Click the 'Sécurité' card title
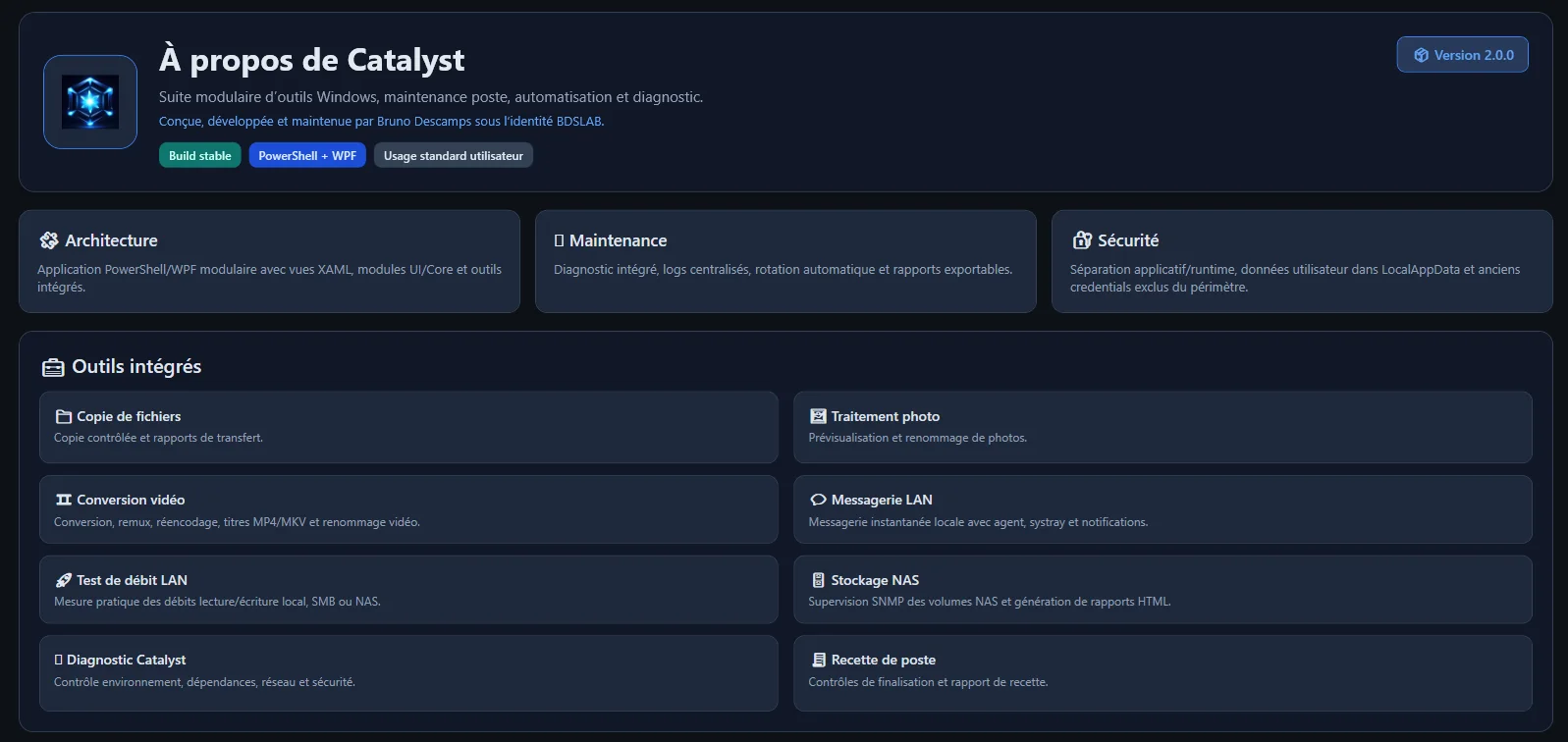This screenshot has height=742, width=1568. (1128, 240)
